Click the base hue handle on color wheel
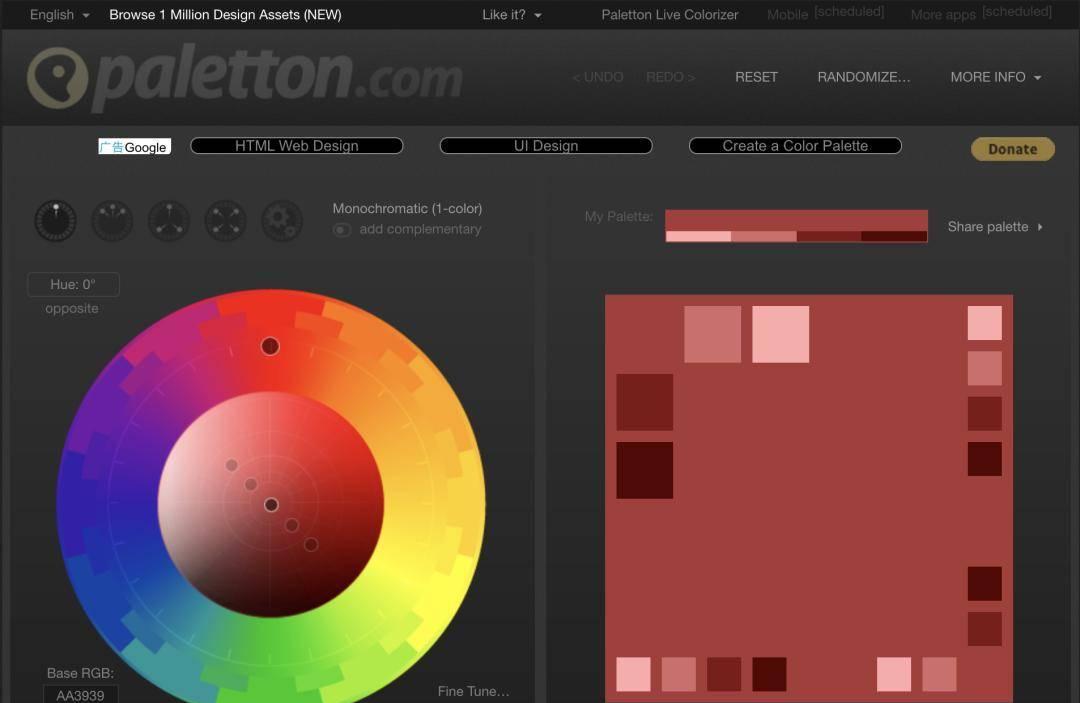 [270, 346]
